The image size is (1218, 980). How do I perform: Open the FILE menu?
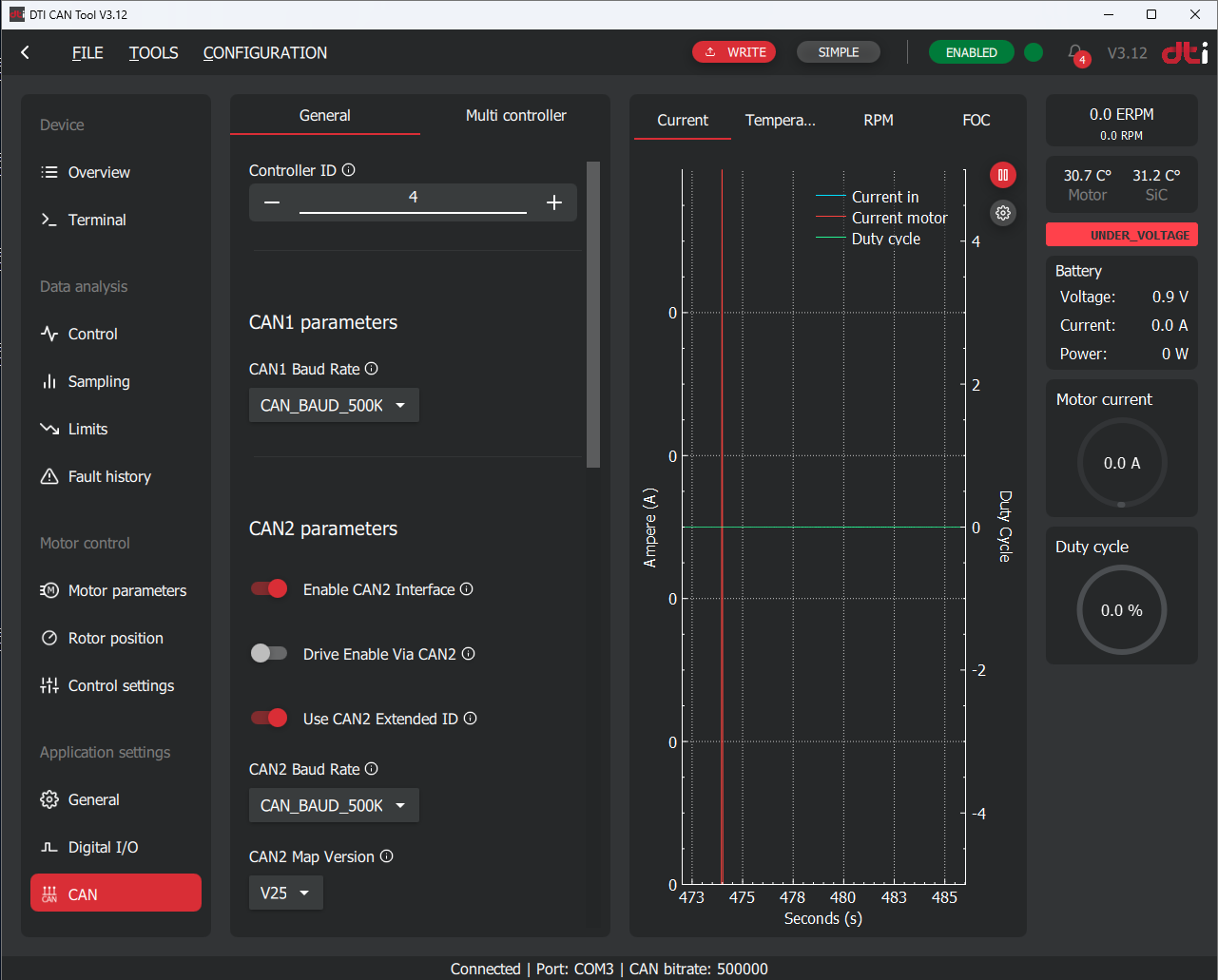(x=87, y=52)
